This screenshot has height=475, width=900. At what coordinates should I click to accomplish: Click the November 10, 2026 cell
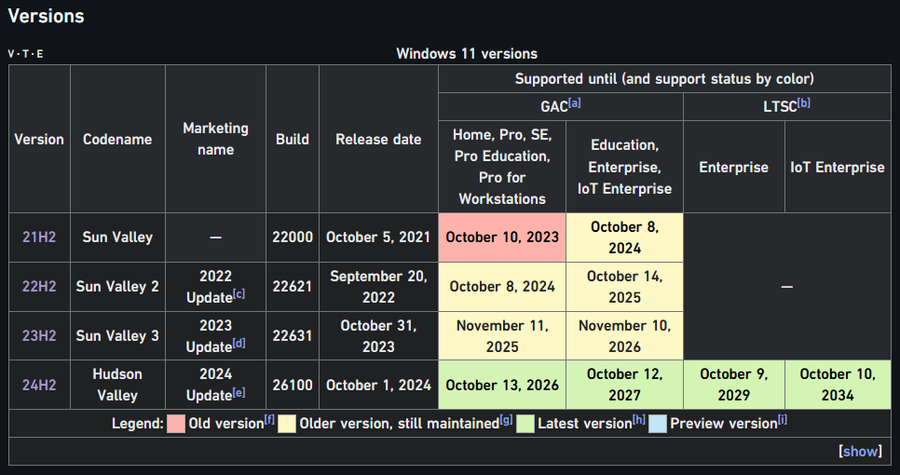(624, 336)
